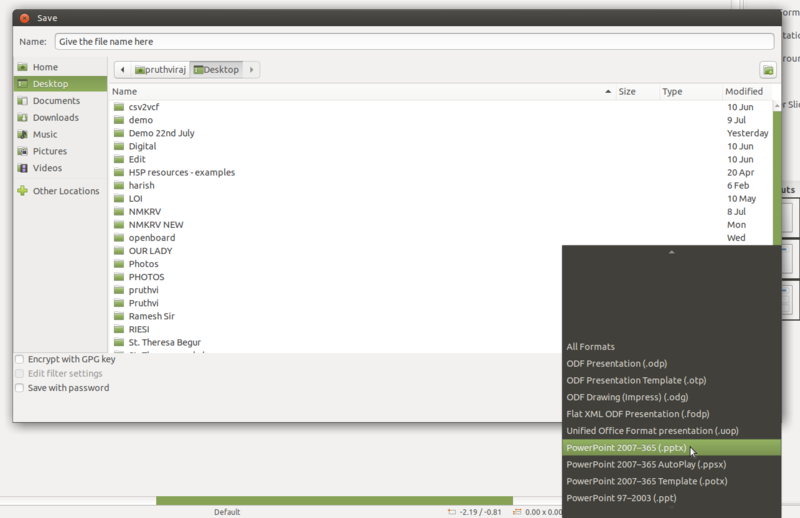The height and width of the screenshot is (518, 800).
Task: Select the RIESI folder
Action: coord(337,329)
